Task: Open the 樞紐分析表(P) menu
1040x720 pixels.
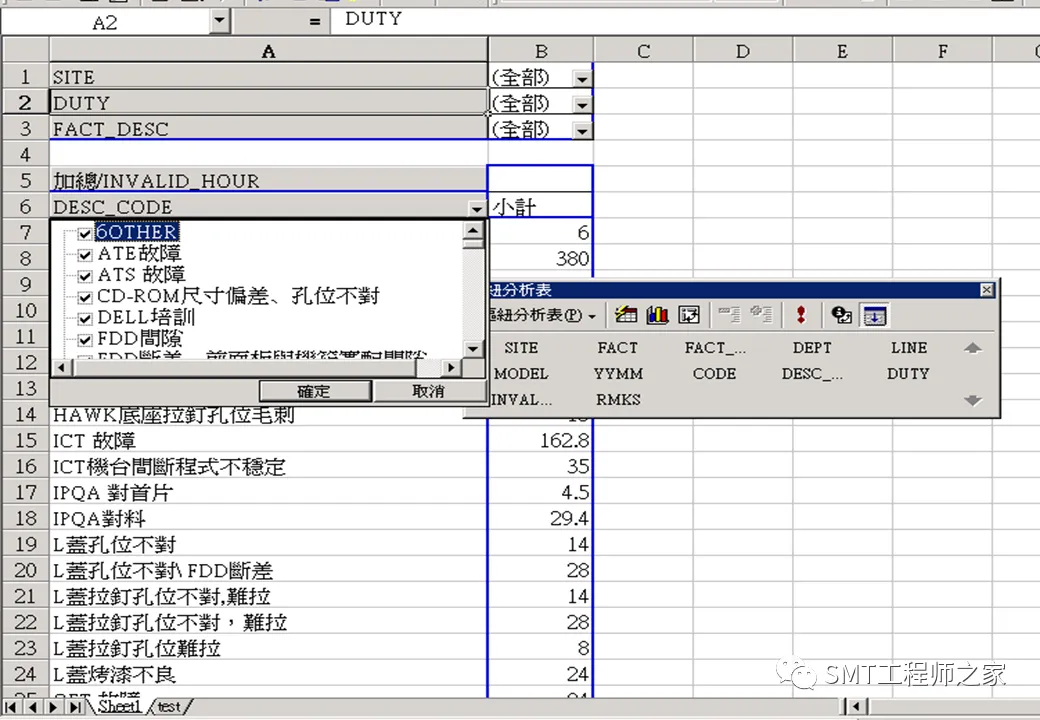Action: pyautogui.click(x=542, y=315)
